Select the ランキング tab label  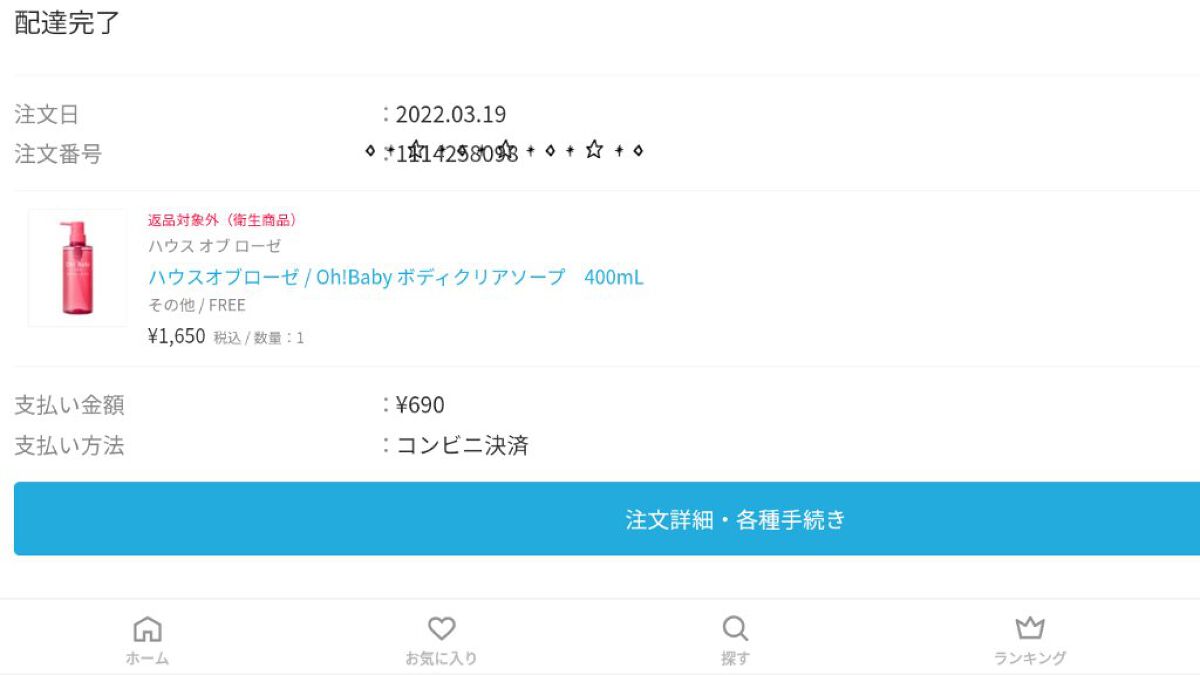pos(1030,658)
